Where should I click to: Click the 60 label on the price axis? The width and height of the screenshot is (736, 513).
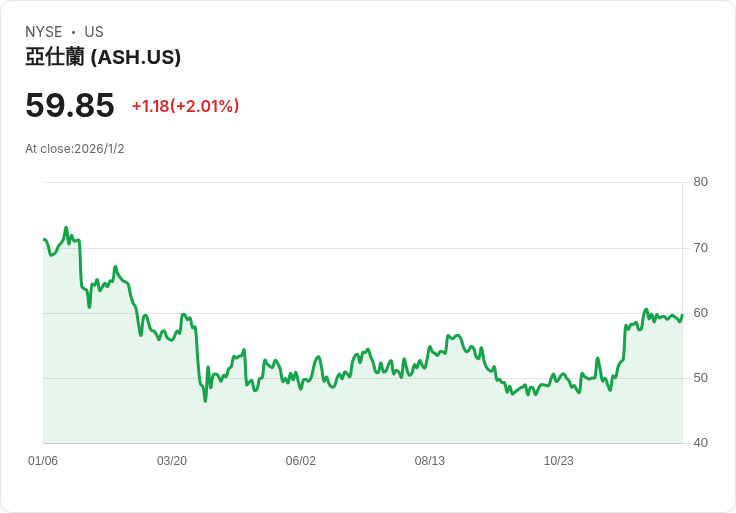click(701, 313)
